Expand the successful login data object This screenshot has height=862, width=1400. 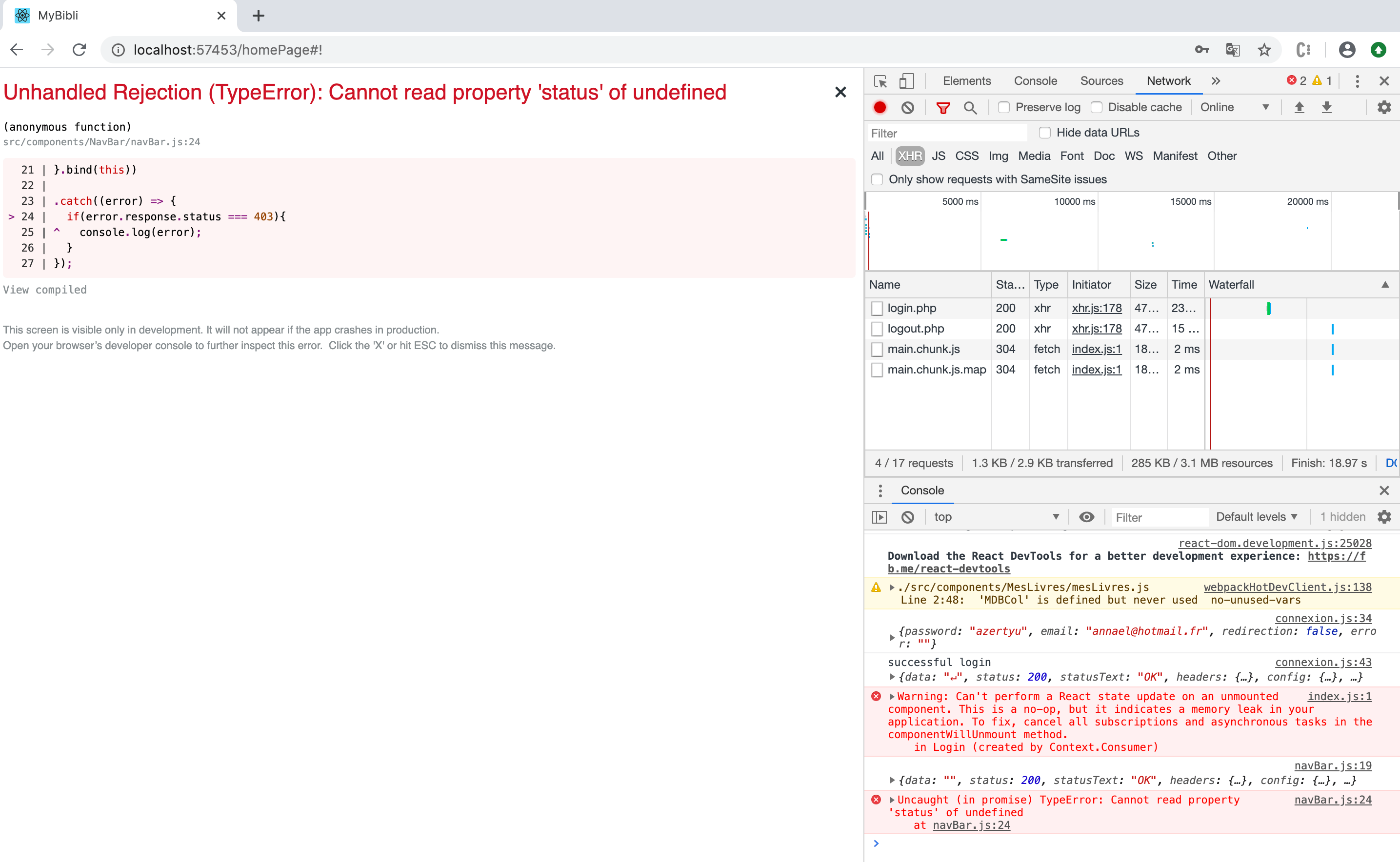coord(893,677)
